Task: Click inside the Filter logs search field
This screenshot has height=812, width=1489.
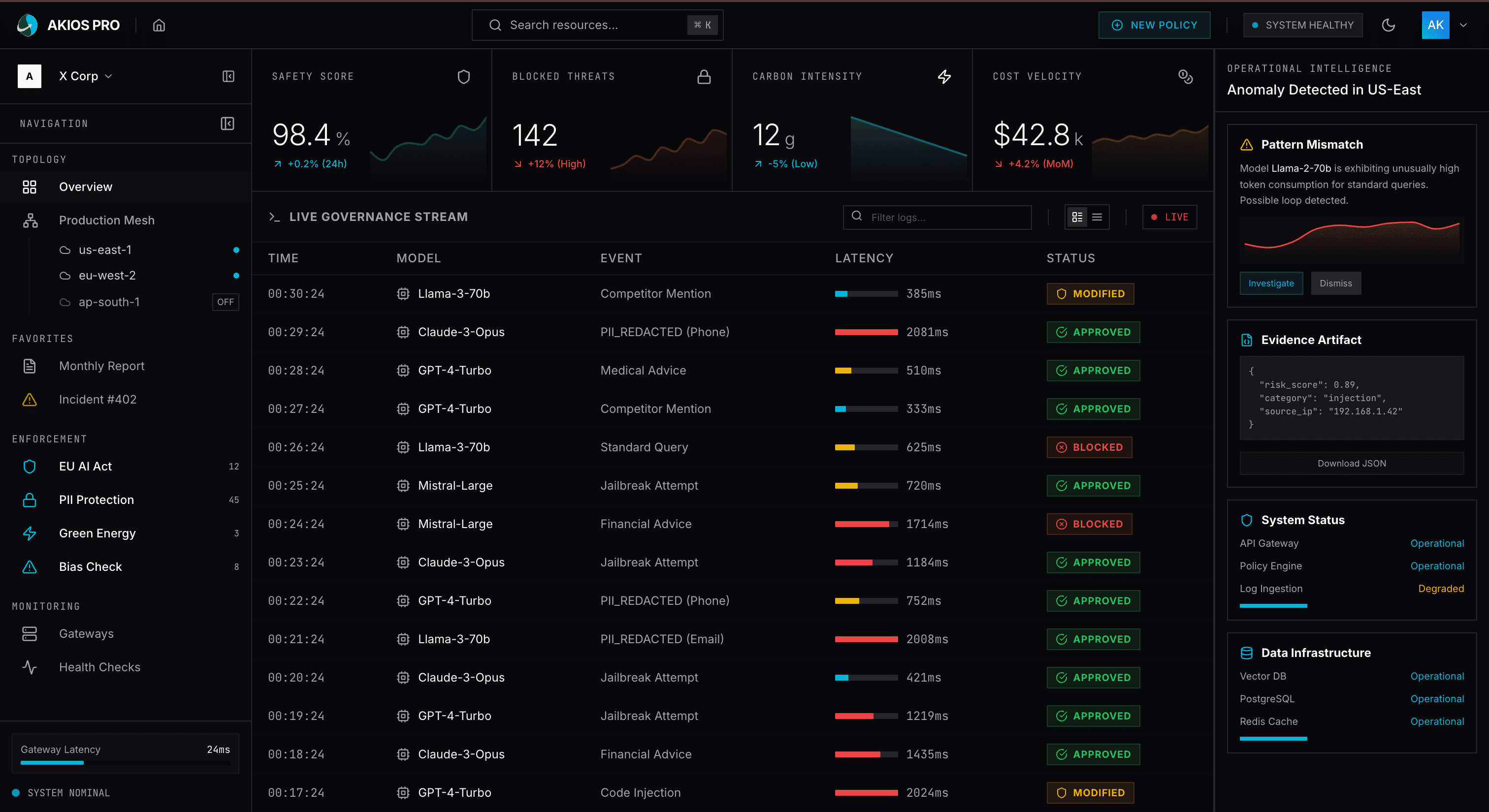Action: (937, 217)
